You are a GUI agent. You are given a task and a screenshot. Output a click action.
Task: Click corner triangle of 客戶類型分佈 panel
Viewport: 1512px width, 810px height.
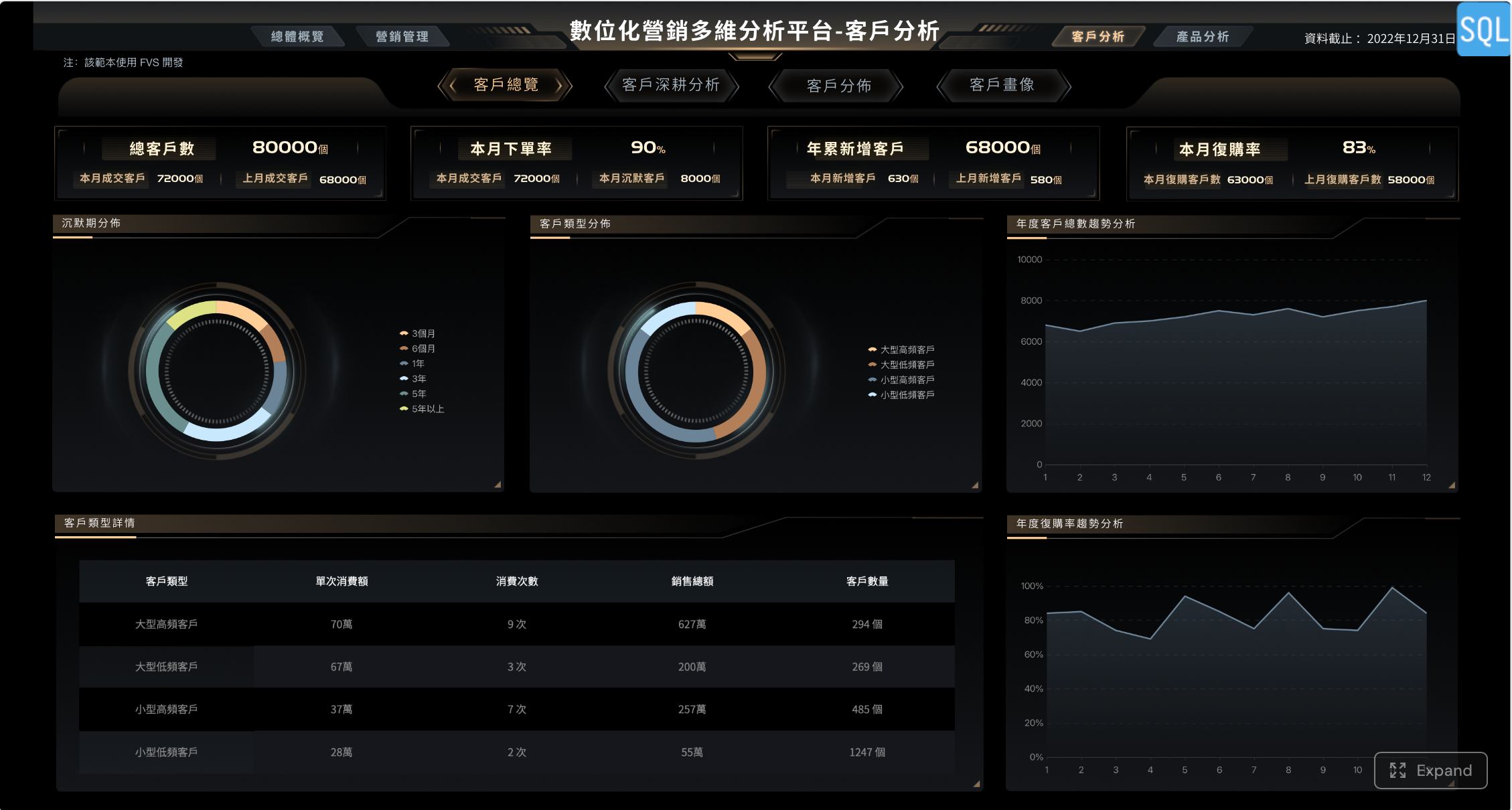[976, 485]
